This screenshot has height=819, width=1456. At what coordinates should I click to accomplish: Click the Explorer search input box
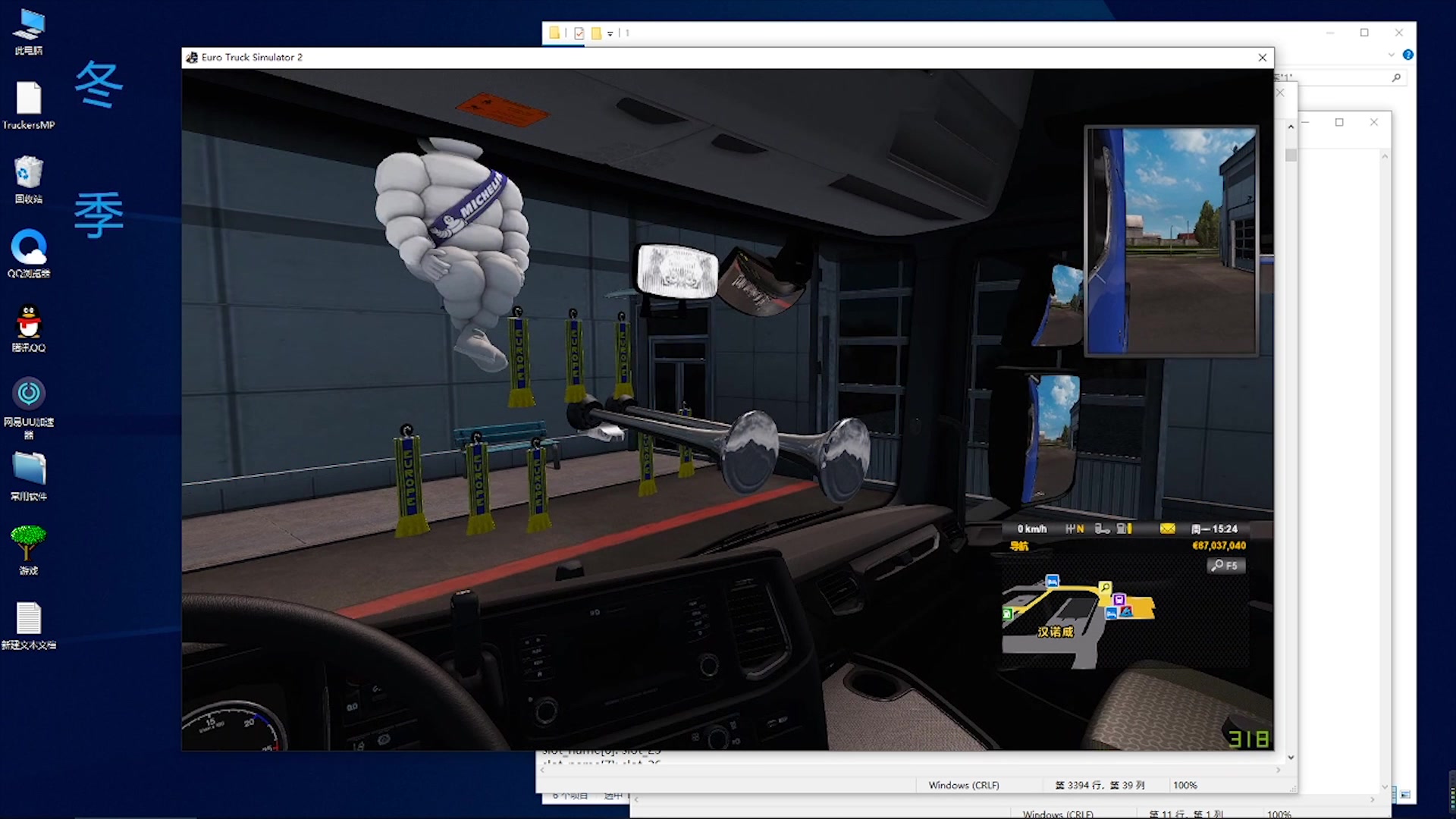(1340, 77)
